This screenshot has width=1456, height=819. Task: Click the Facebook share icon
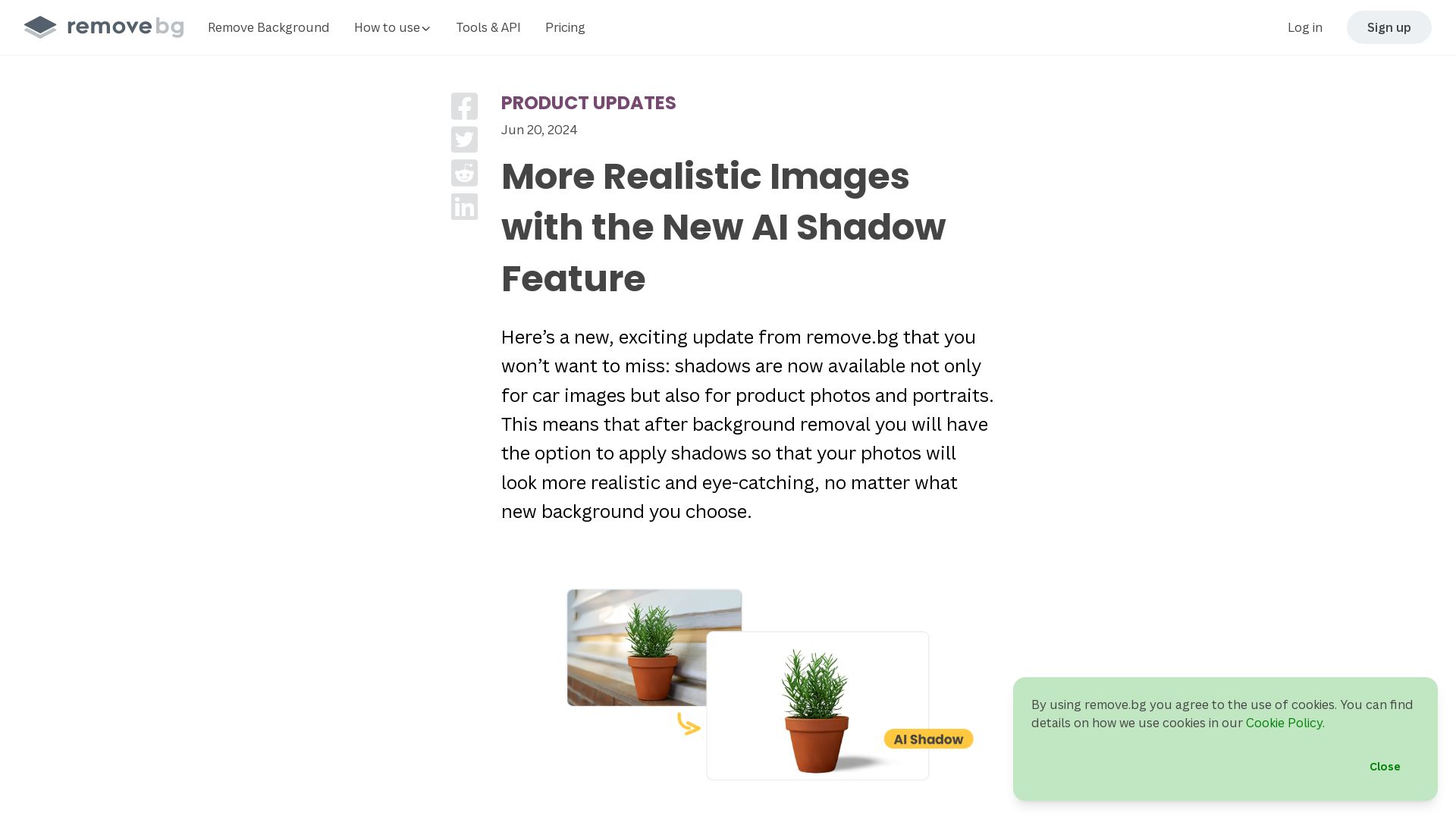point(464,106)
